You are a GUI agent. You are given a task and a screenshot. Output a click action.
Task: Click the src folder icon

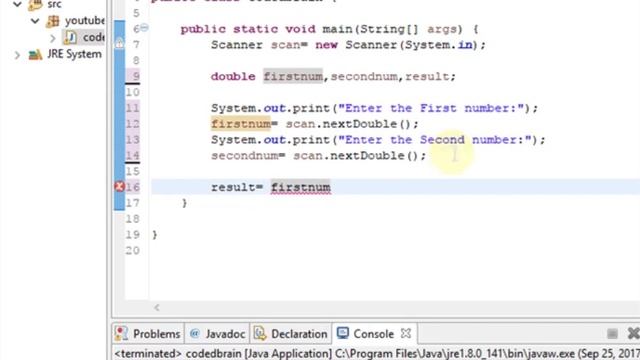(35, 5)
